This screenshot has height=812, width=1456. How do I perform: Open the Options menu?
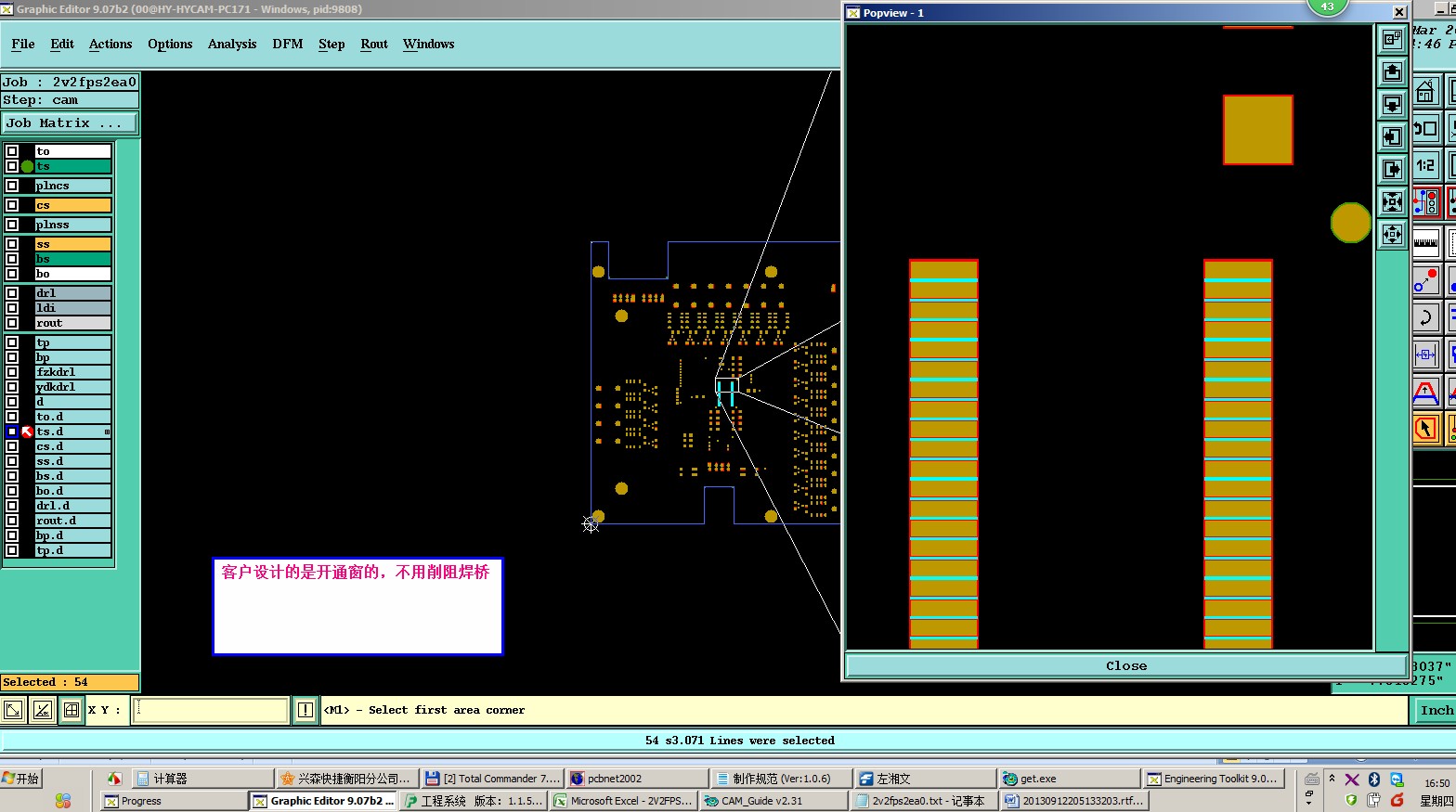pos(170,44)
